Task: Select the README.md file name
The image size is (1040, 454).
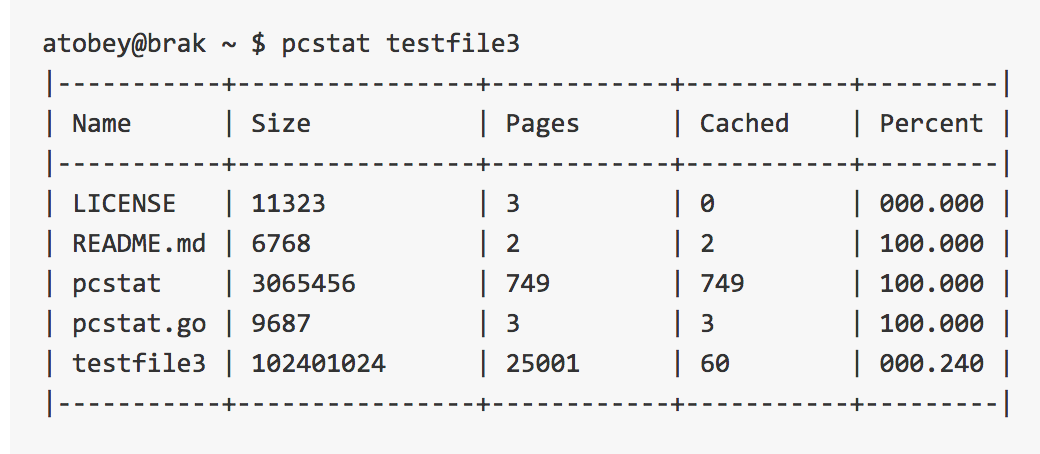Action: pos(139,244)
